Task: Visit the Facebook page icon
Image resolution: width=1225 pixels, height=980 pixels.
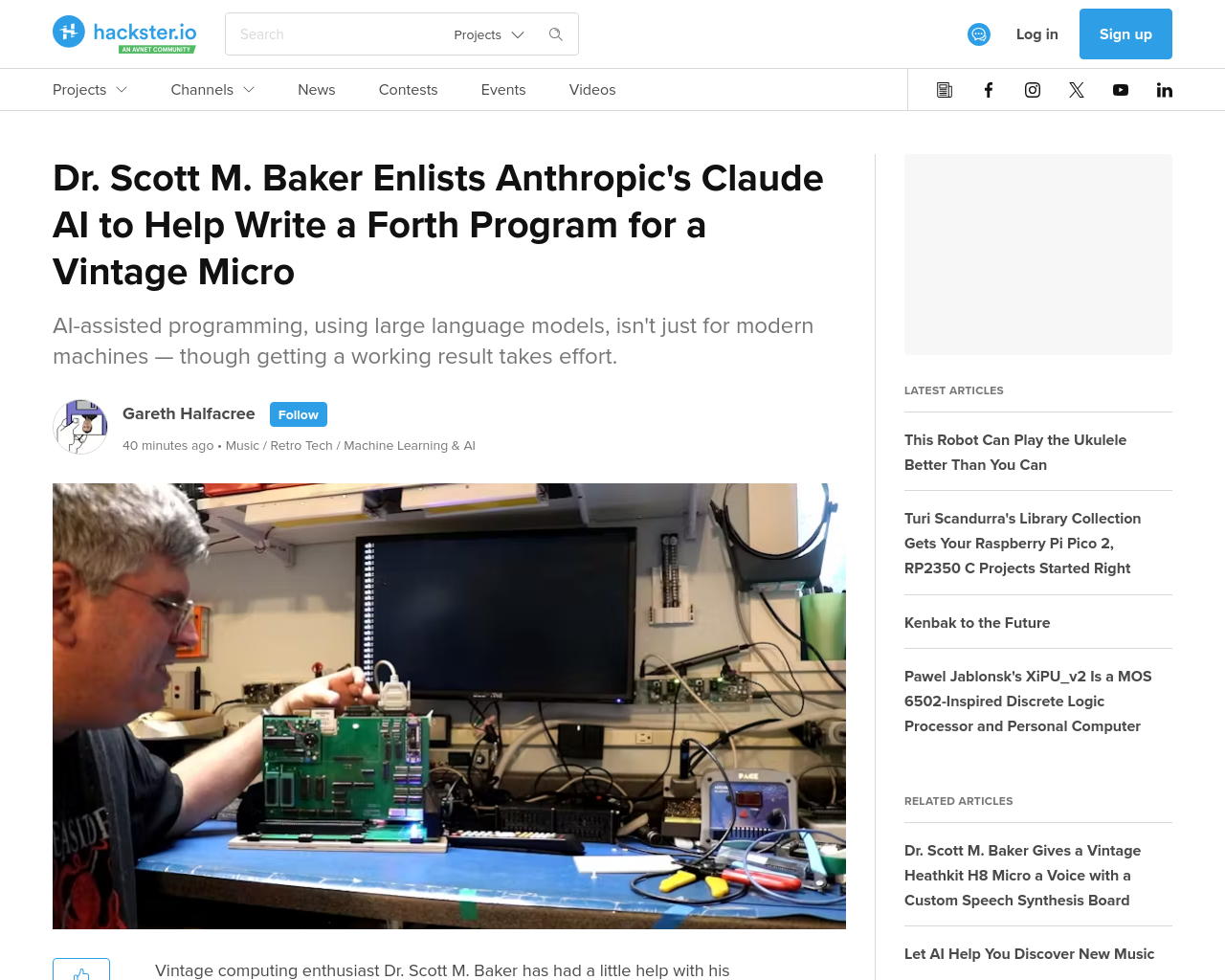Action: 989,90
